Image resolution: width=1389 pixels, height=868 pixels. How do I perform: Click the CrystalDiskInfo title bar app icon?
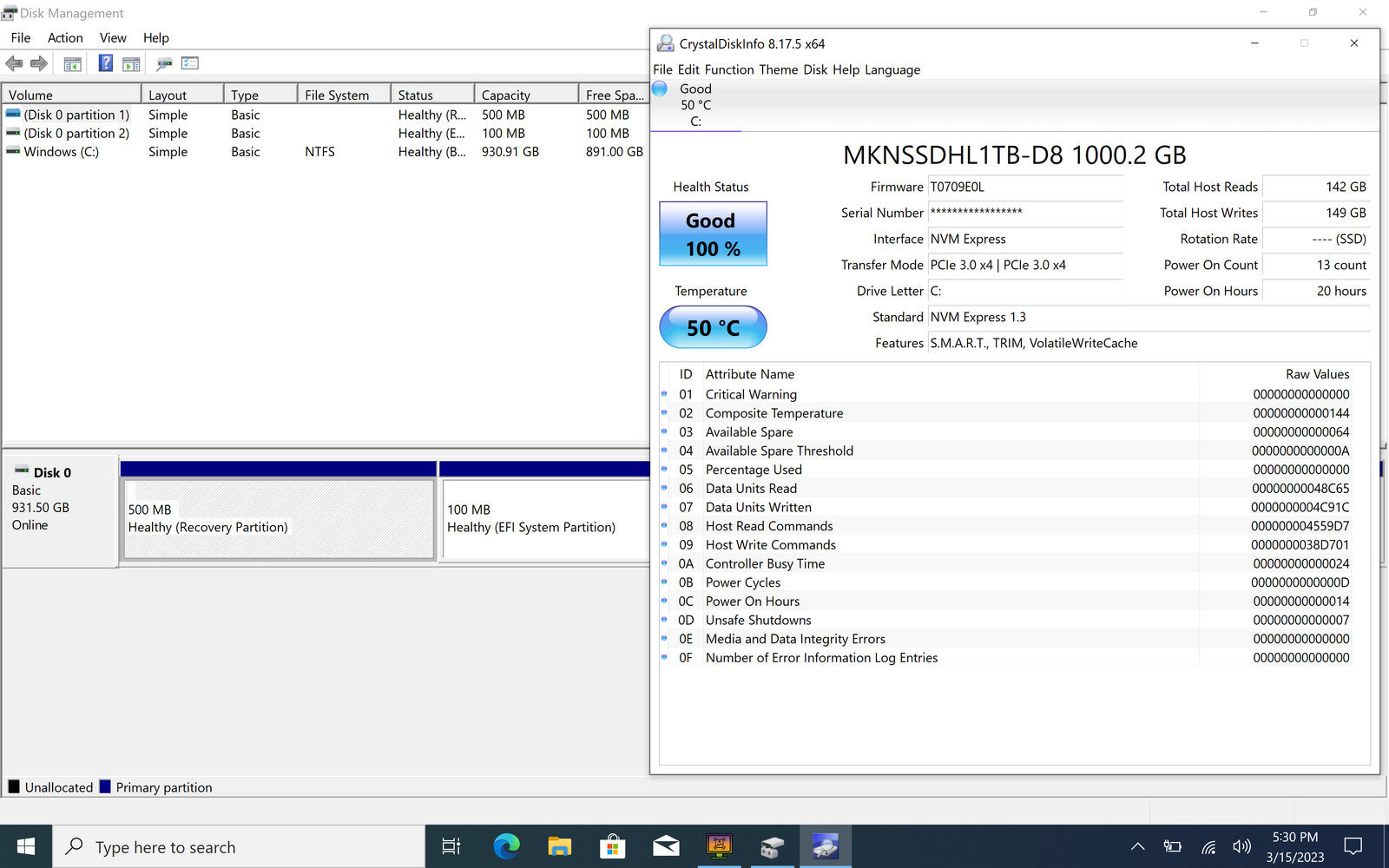(666, 43)
